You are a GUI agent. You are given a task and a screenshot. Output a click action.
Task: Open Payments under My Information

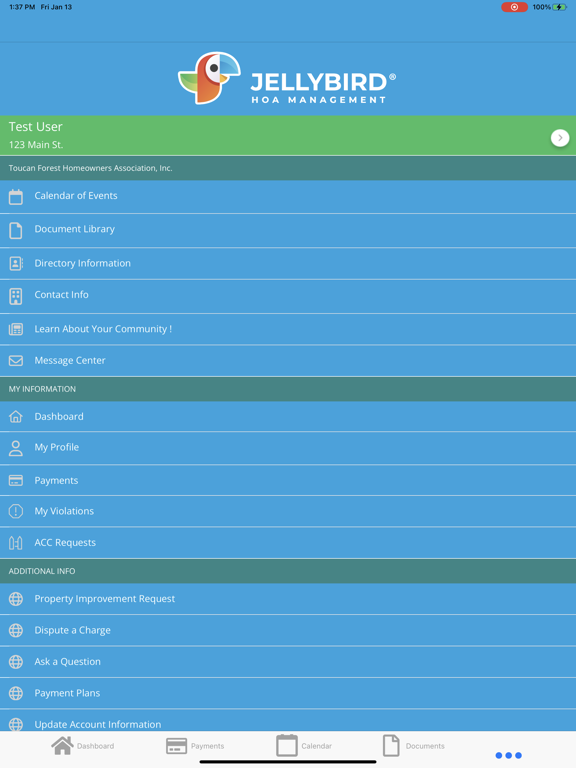click(x=288, y=480)
